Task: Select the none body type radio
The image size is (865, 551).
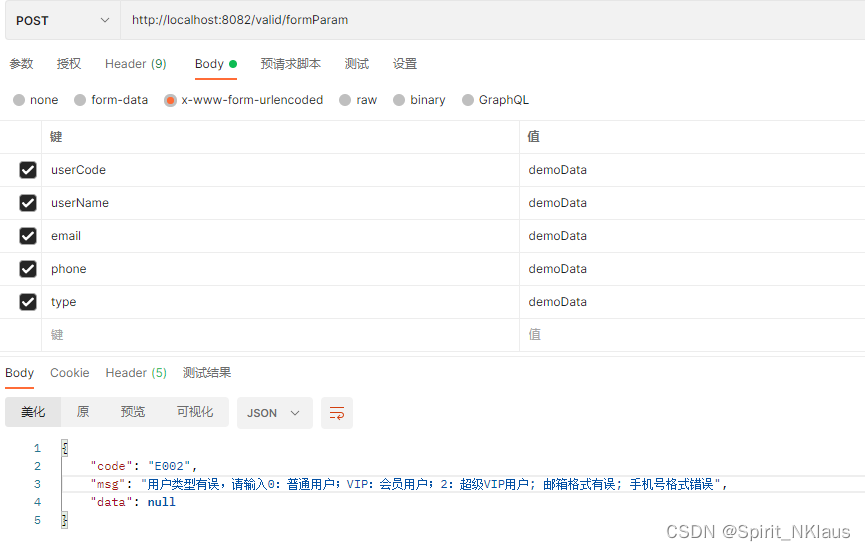Action: point(19,100)
